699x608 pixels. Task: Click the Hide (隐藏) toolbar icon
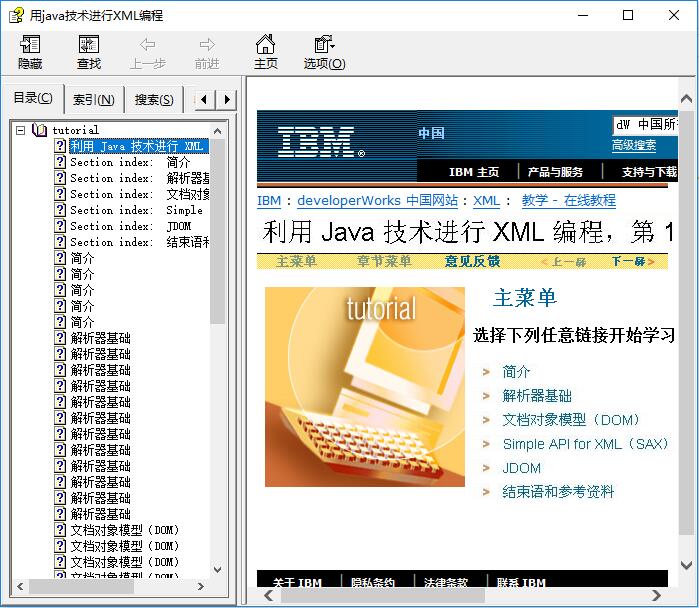pos(30,45)
